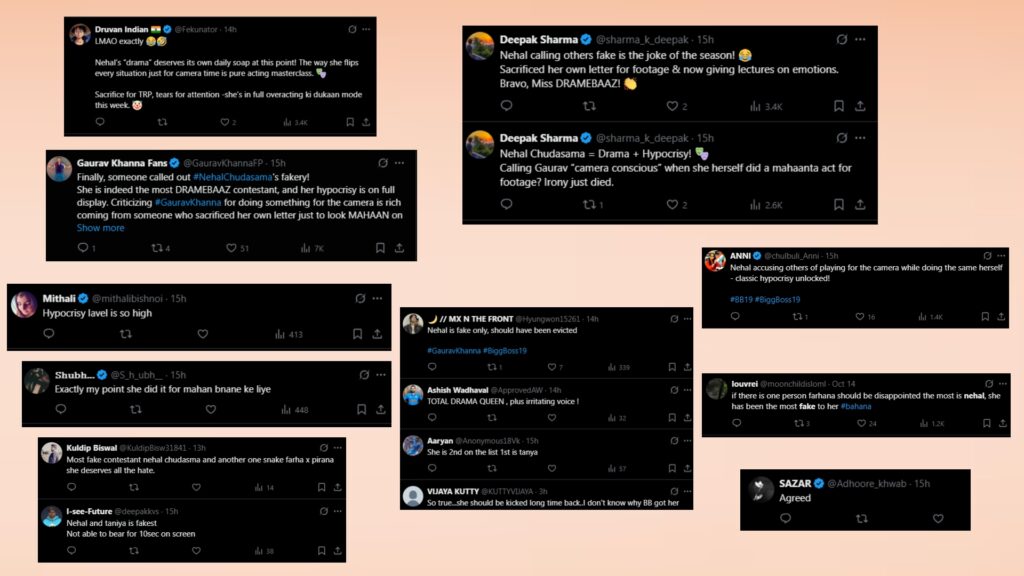Image resolution: width=1024 pixels, height=576 pixels.
Task: Repost Deepak Sharma's Drama + Hypocrisy tweet
Action: (588, 204)
